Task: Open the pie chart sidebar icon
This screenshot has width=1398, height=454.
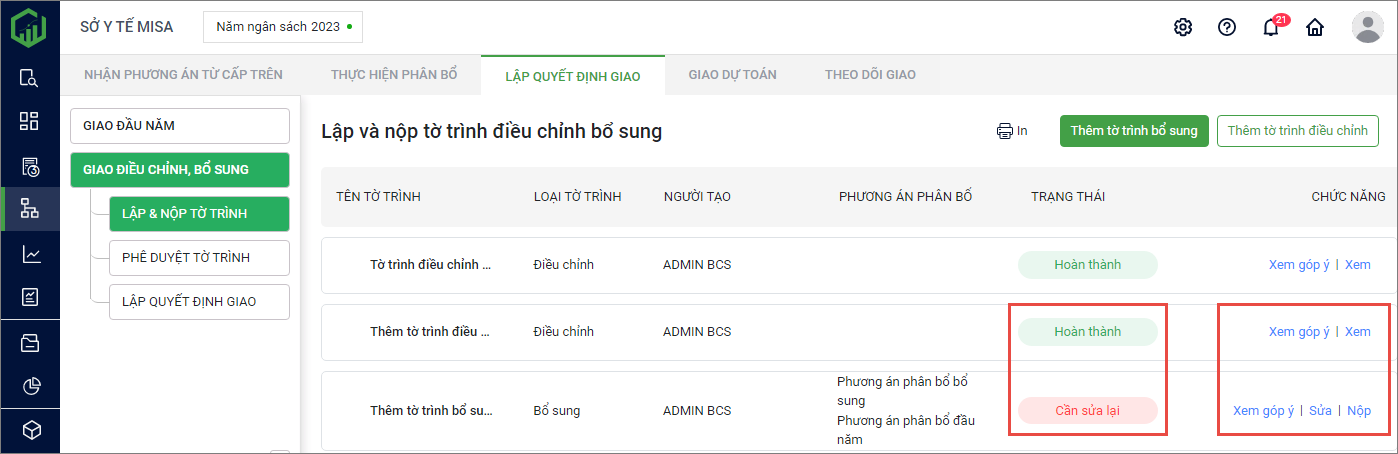Action: (29, 386)
